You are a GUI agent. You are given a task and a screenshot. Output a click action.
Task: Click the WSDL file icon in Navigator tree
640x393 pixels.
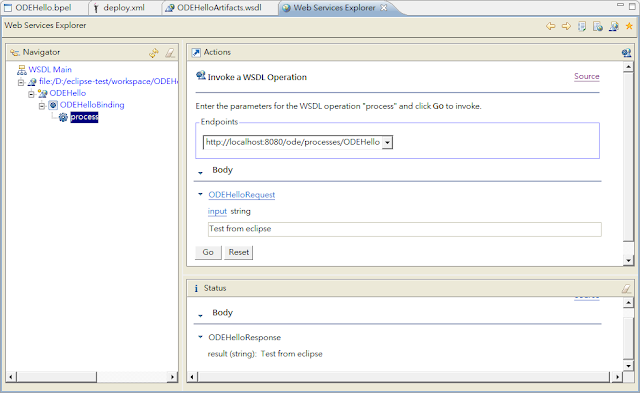coord(32,82)
